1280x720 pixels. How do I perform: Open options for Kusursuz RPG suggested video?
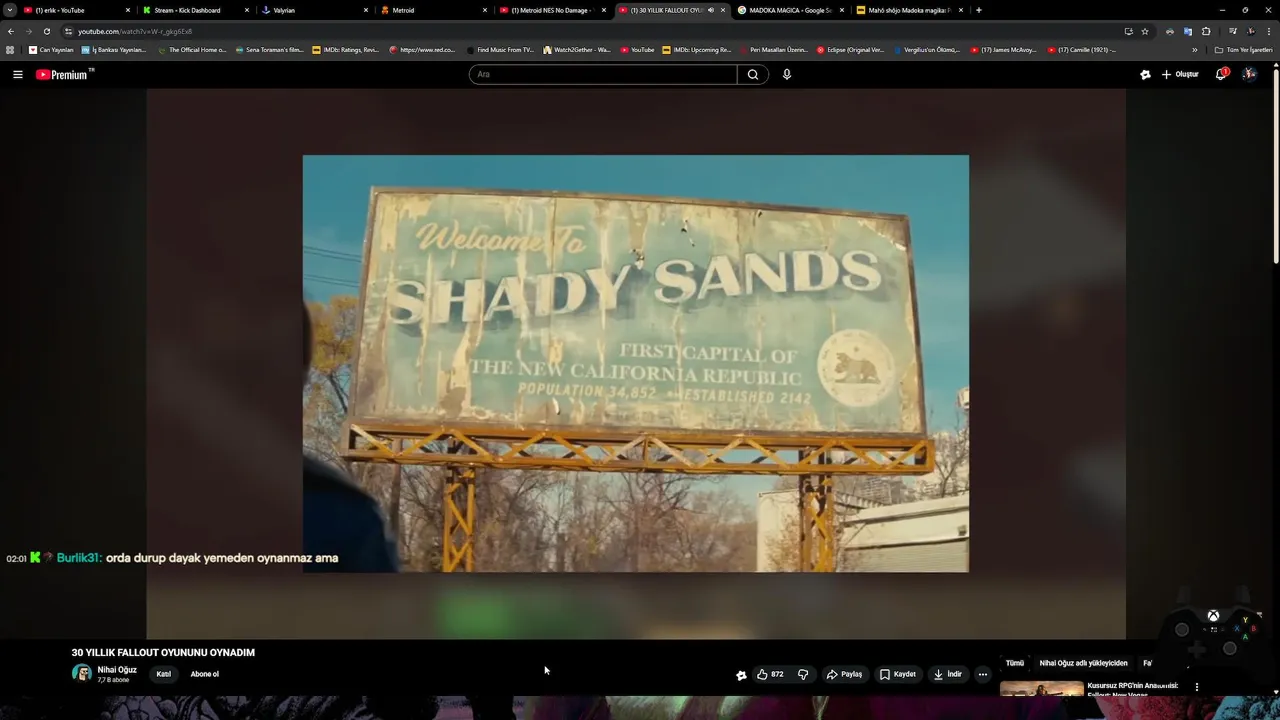click(x=1197, y=687)
